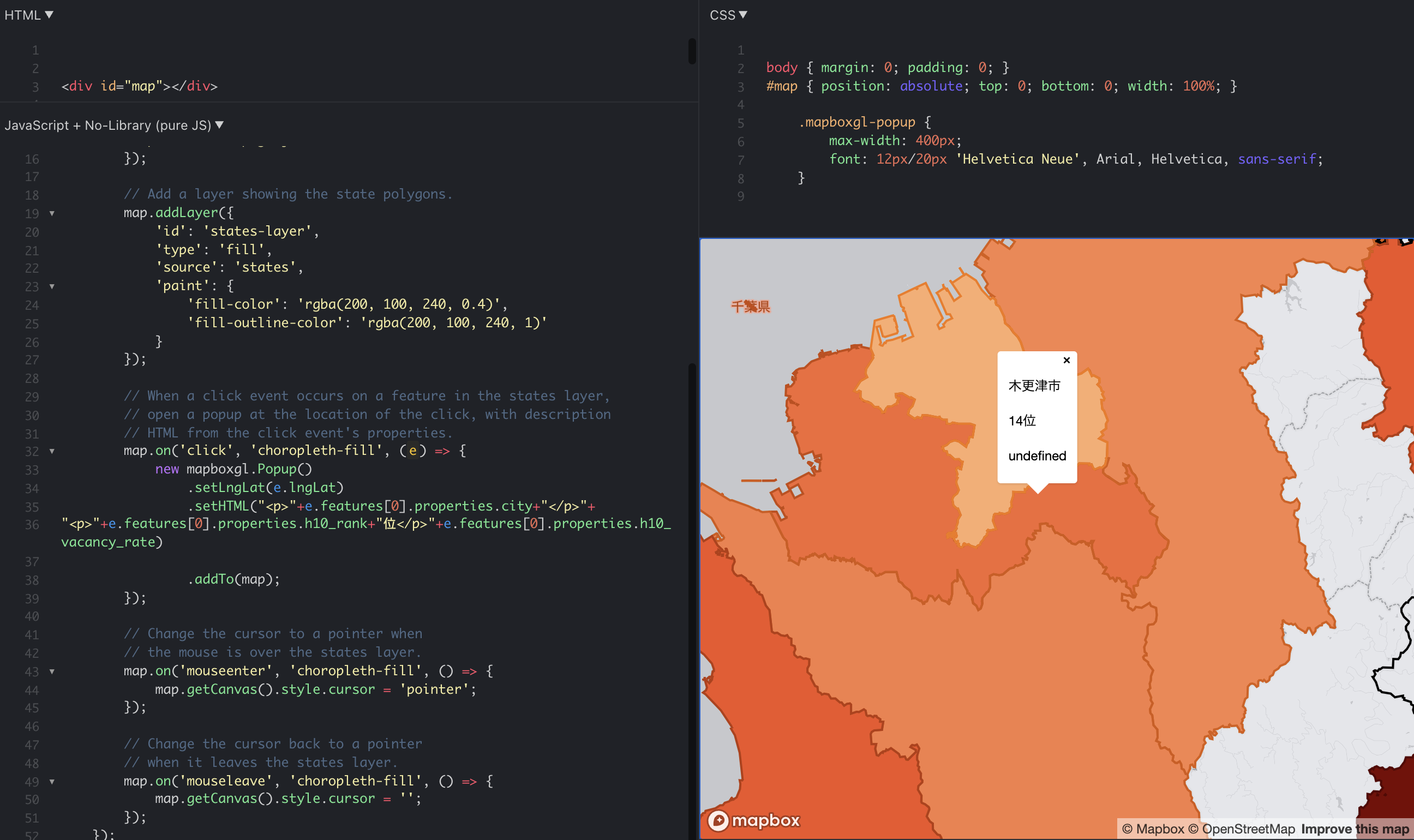The height and width of the screenshot is (840, 1414).
Task: Click the new mapboxgl.Popup() line
Action: [x=234, y=469]
